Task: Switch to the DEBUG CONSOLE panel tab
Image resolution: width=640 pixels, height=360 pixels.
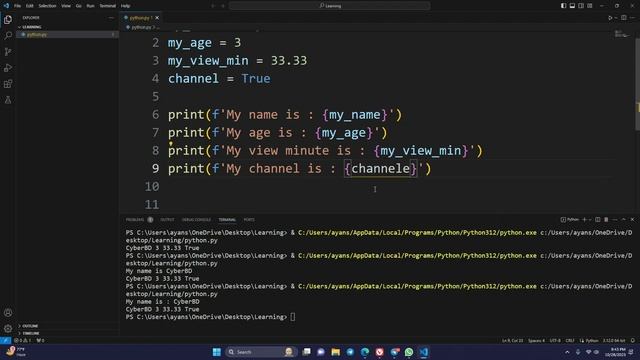Action: pos(196,220)
